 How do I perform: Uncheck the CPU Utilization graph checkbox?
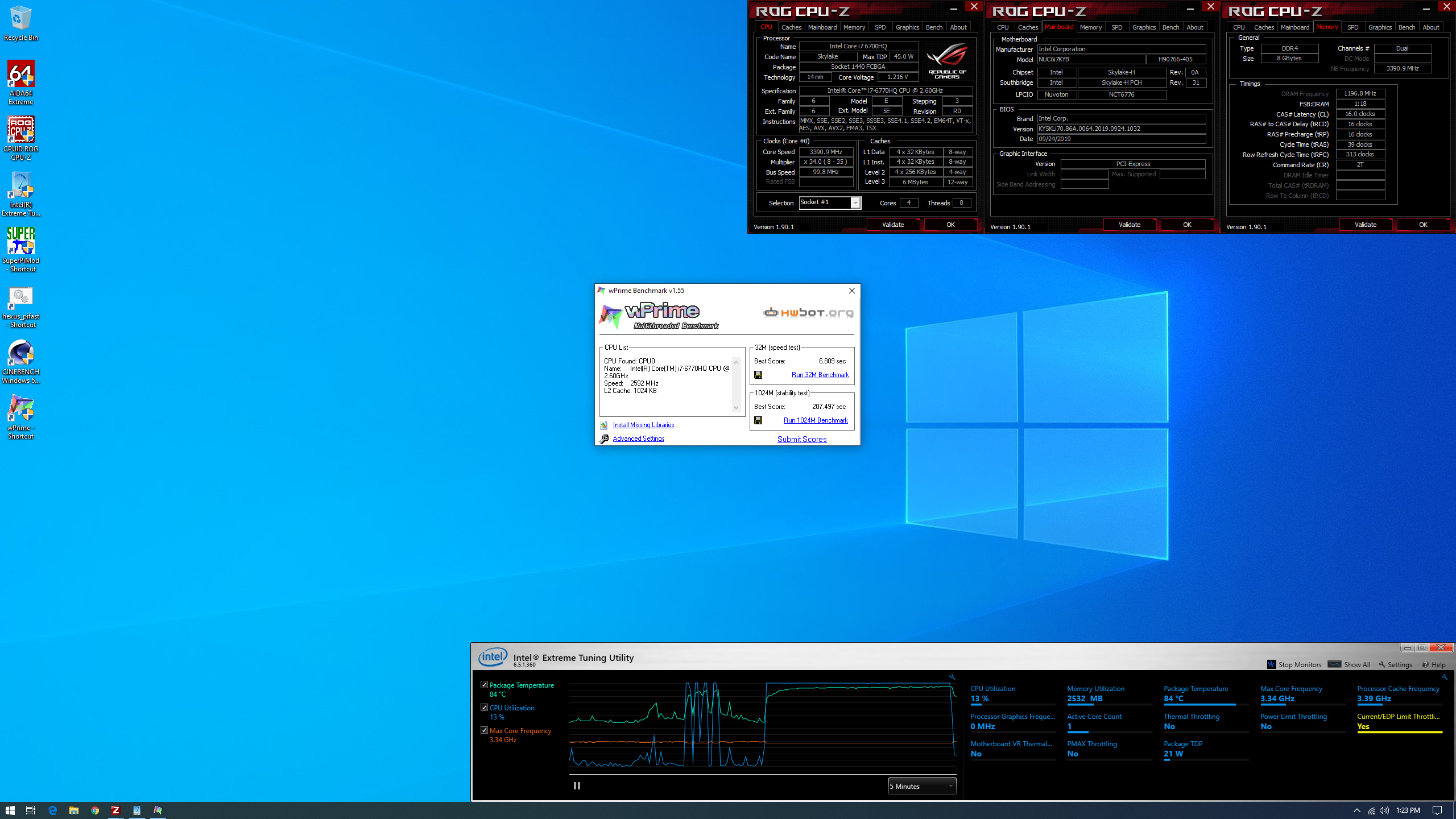pyautogui.click(x=484, y=708)
